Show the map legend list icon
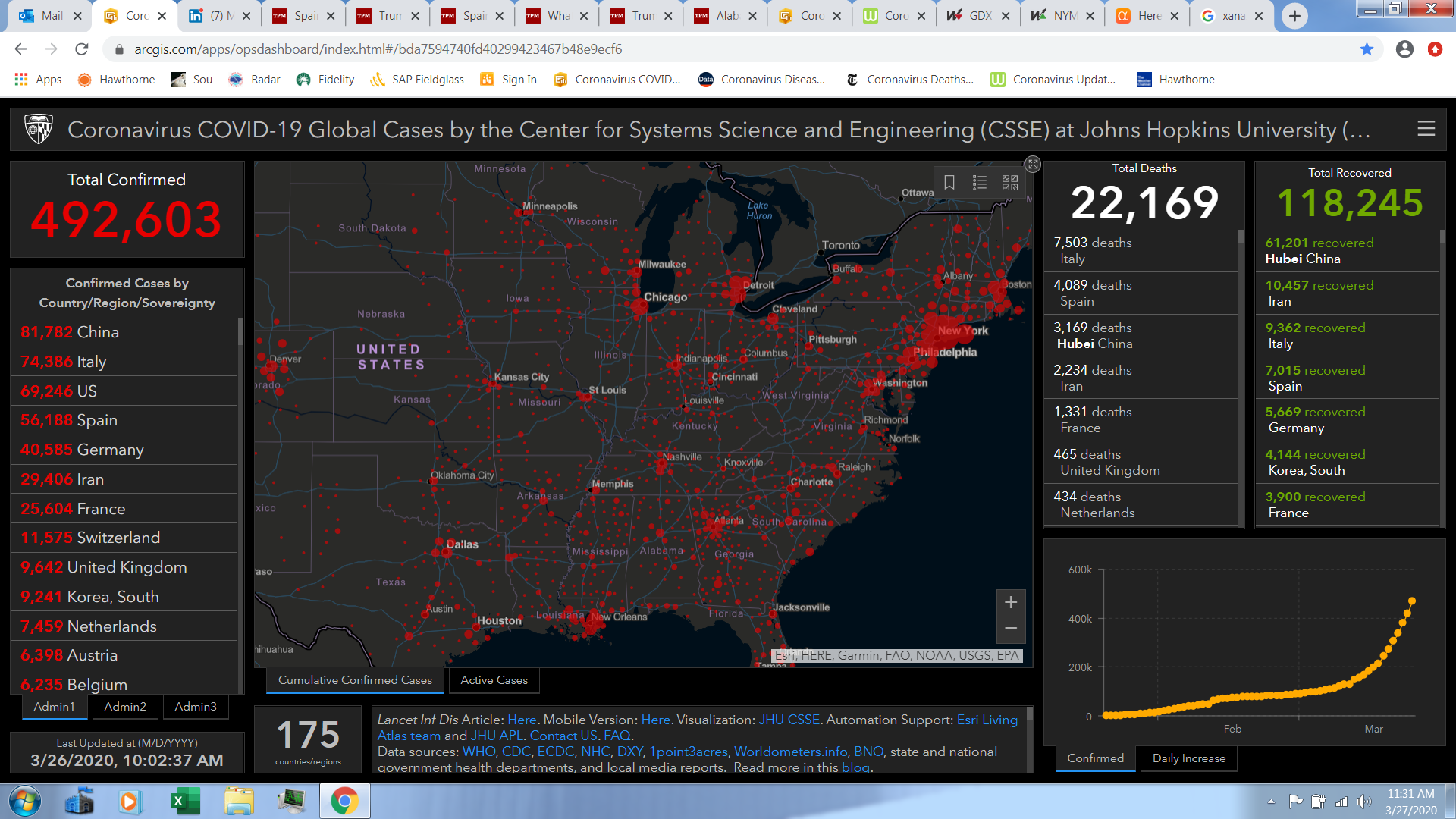The height and width of the screenshot is (819, 1456). point(980,183)
